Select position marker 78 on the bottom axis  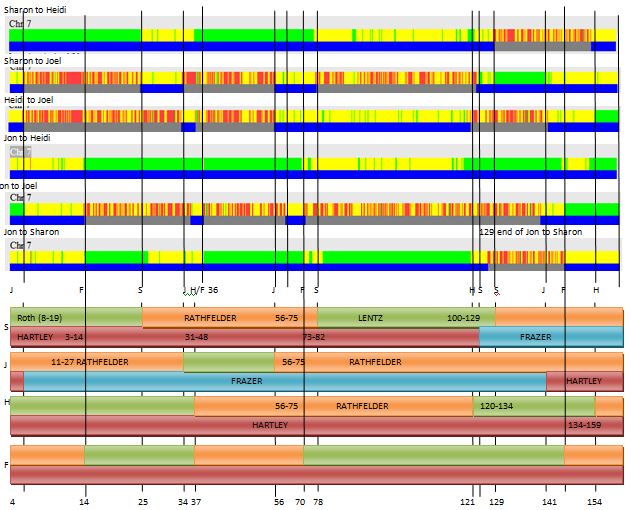318,502
